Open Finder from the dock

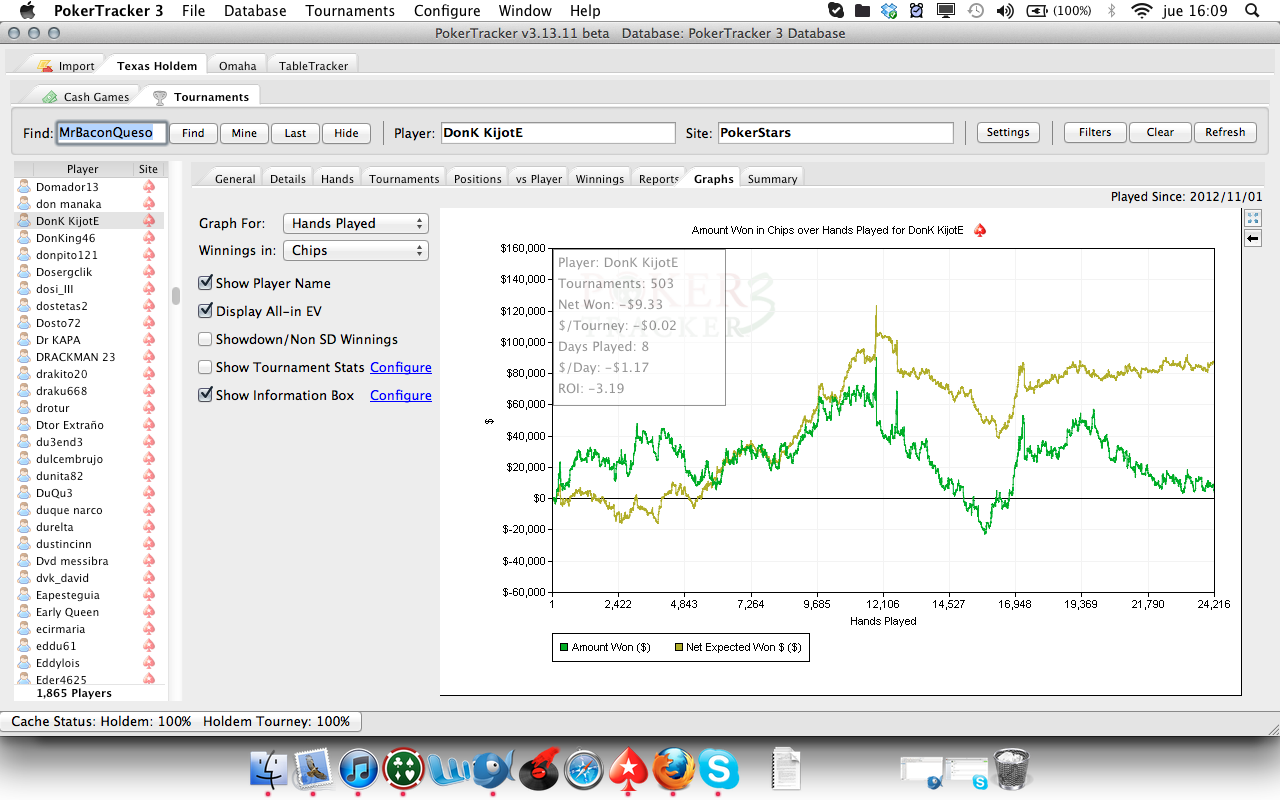pyautogui.click(x=270, y=770)
